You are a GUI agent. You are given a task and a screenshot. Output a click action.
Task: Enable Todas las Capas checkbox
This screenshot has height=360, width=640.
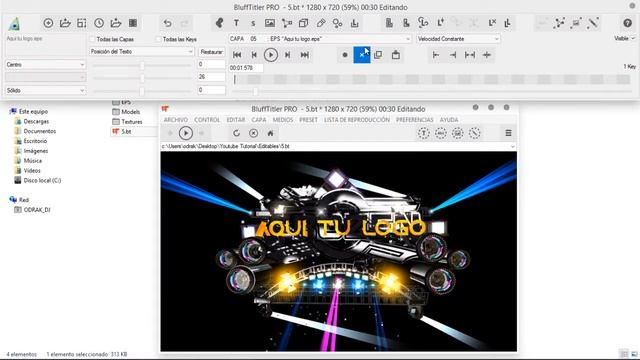pos(92,39)
